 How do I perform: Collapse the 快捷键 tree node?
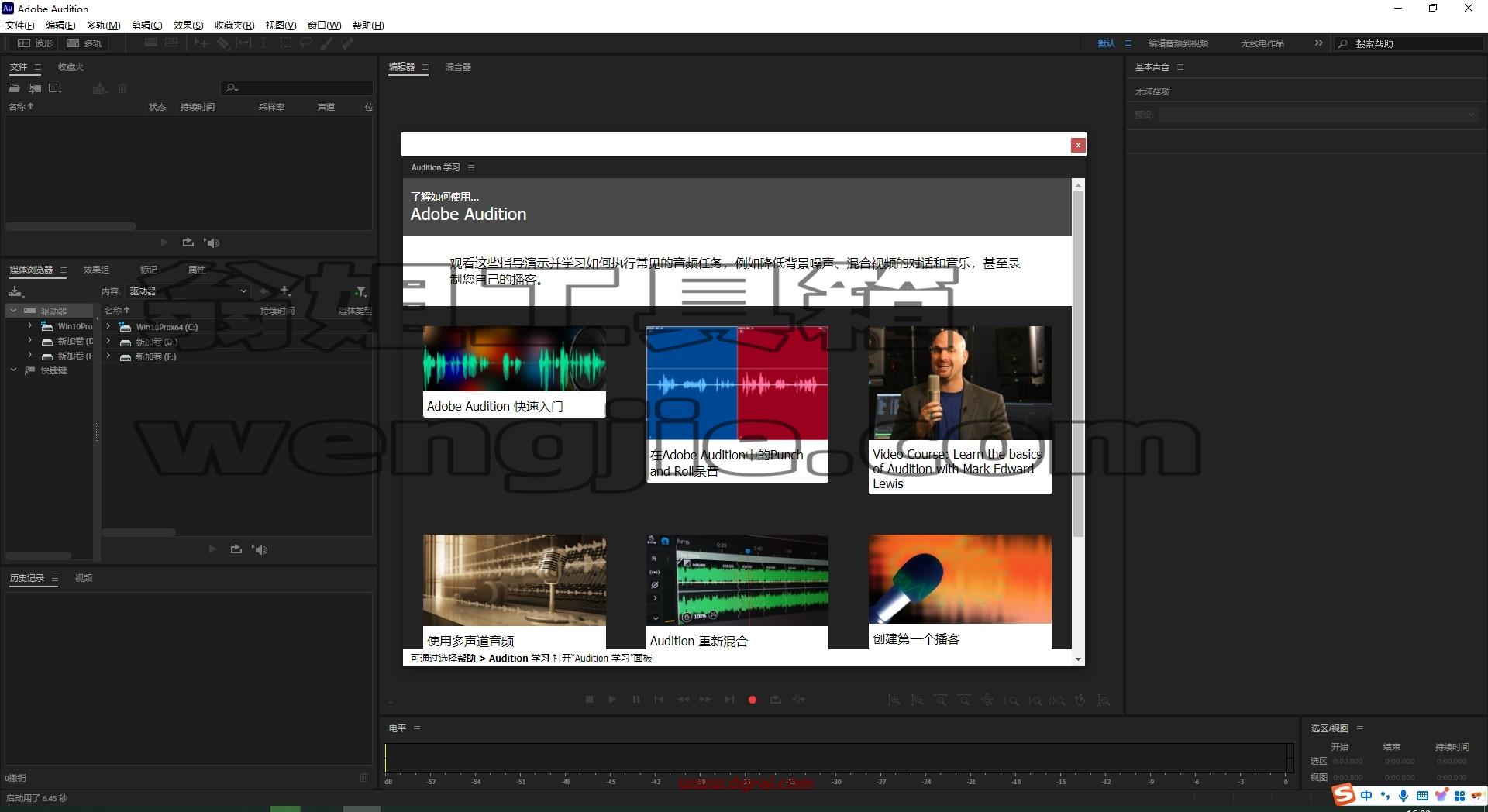click(13, 370)
